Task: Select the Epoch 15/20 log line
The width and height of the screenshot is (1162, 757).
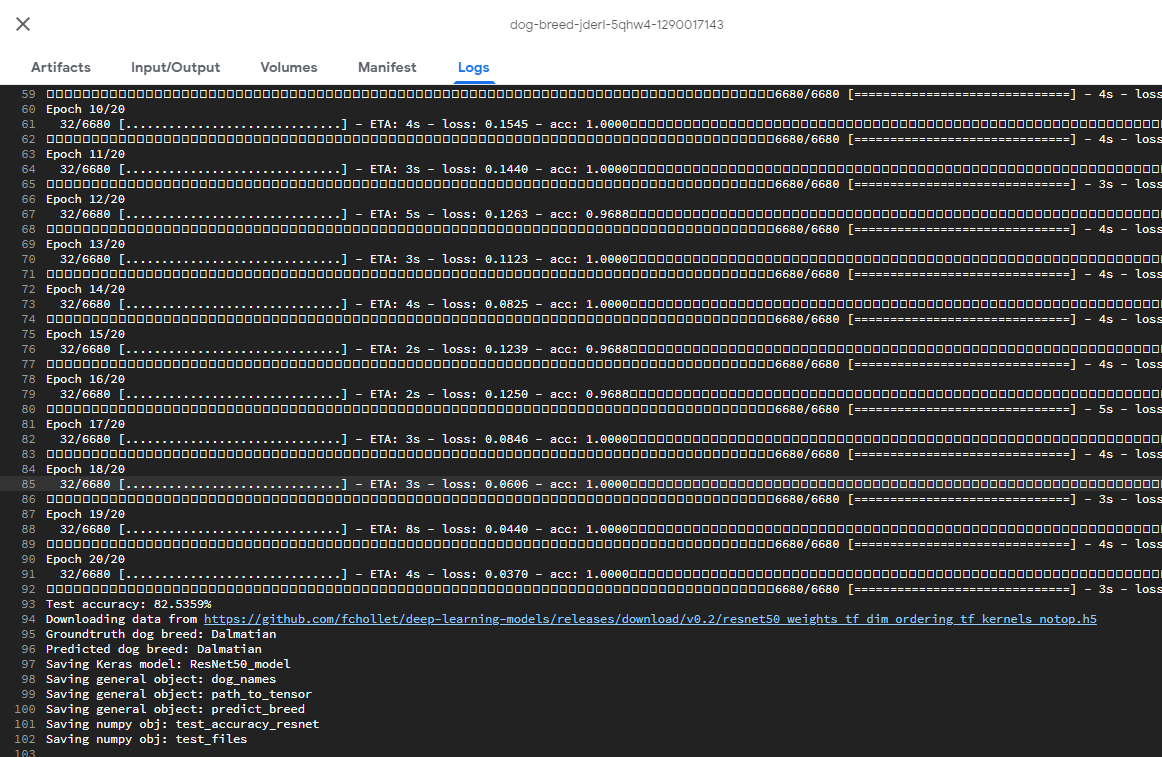Action: click(85, 334)
